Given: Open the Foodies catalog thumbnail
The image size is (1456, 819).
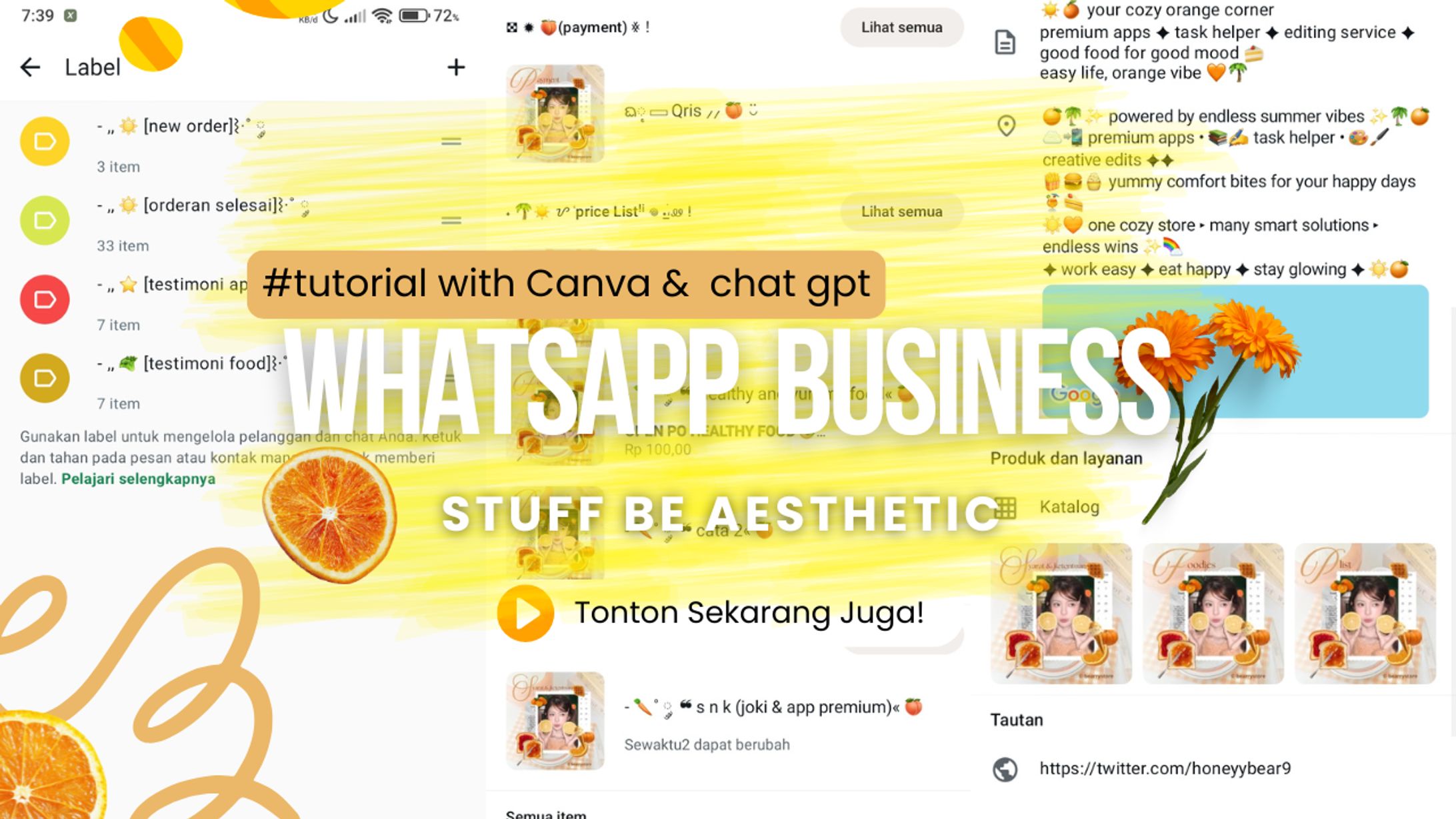Looking at the screenshot, I should 1213,614.
